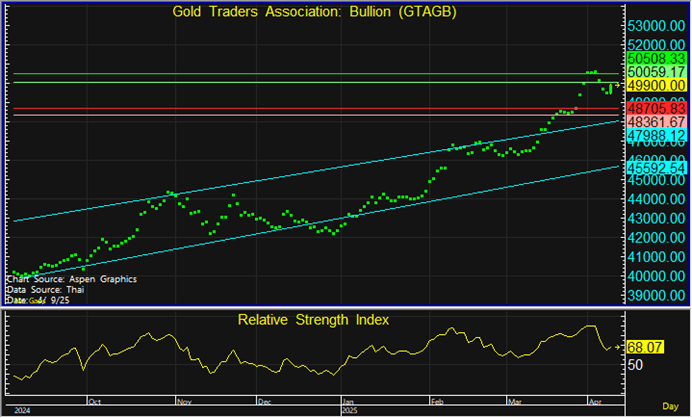Click the Chart Source: Aspen Graphics text

[x=71, y=279]
